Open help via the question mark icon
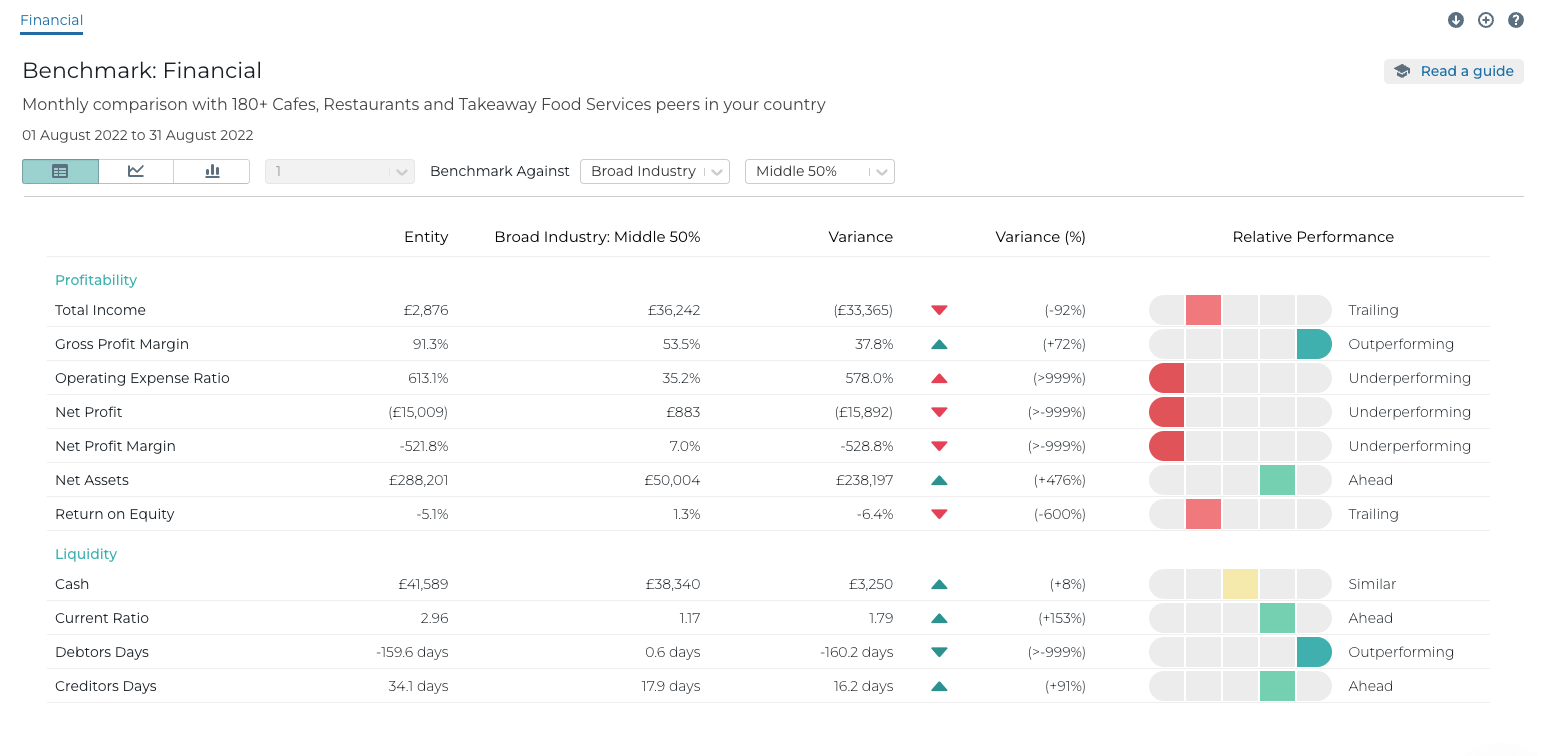The height and width of the screenshot is (756, 1548). click(x=1516, y=20)
